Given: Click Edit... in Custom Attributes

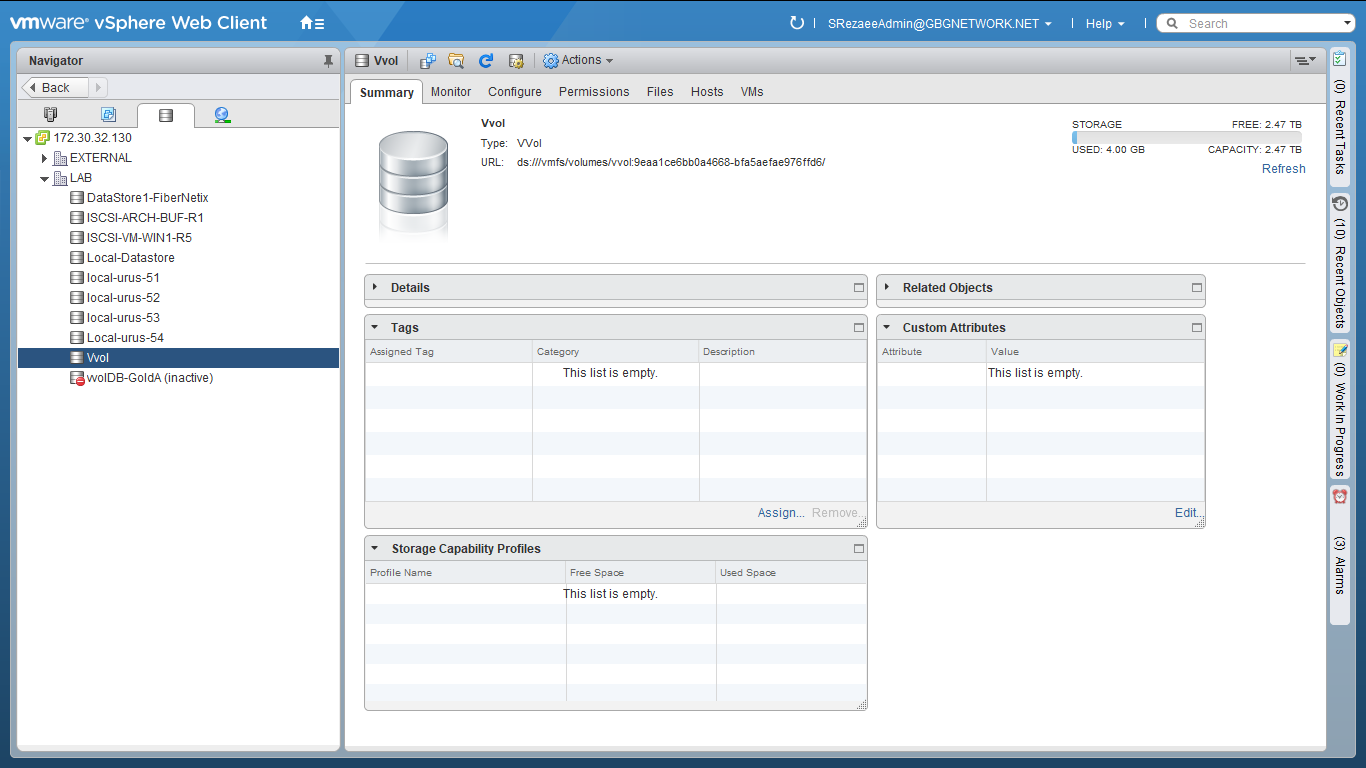Looking at the screenshot, I should (1189, 513).
